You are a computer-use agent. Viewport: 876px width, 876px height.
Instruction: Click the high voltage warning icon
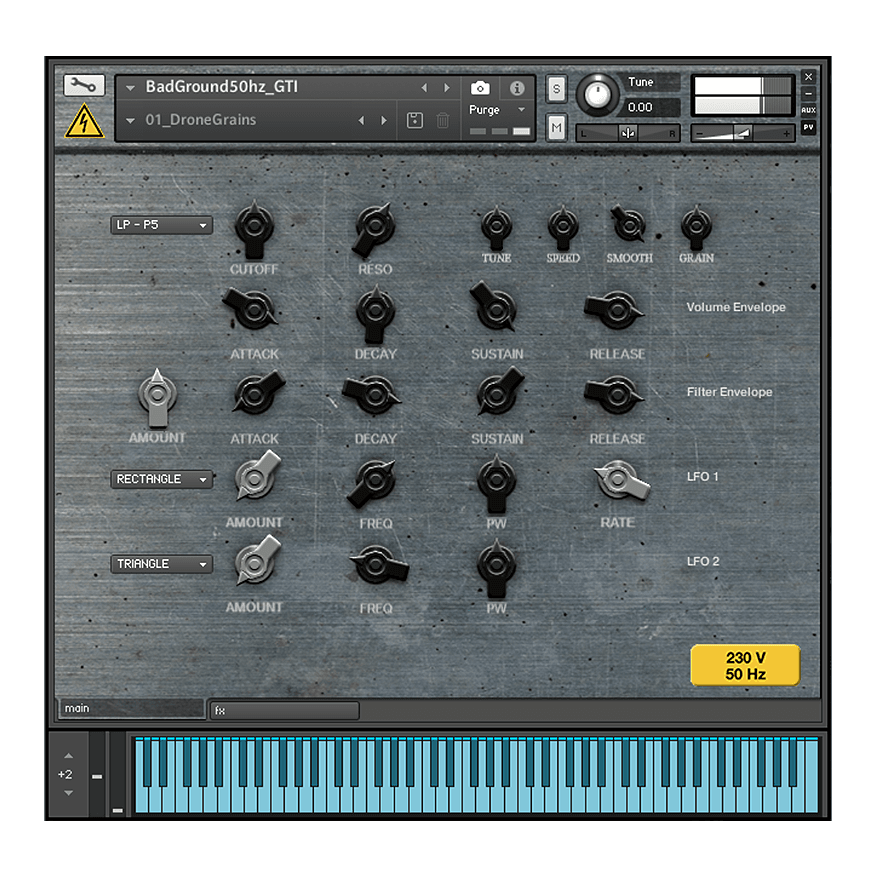[84, 121]
